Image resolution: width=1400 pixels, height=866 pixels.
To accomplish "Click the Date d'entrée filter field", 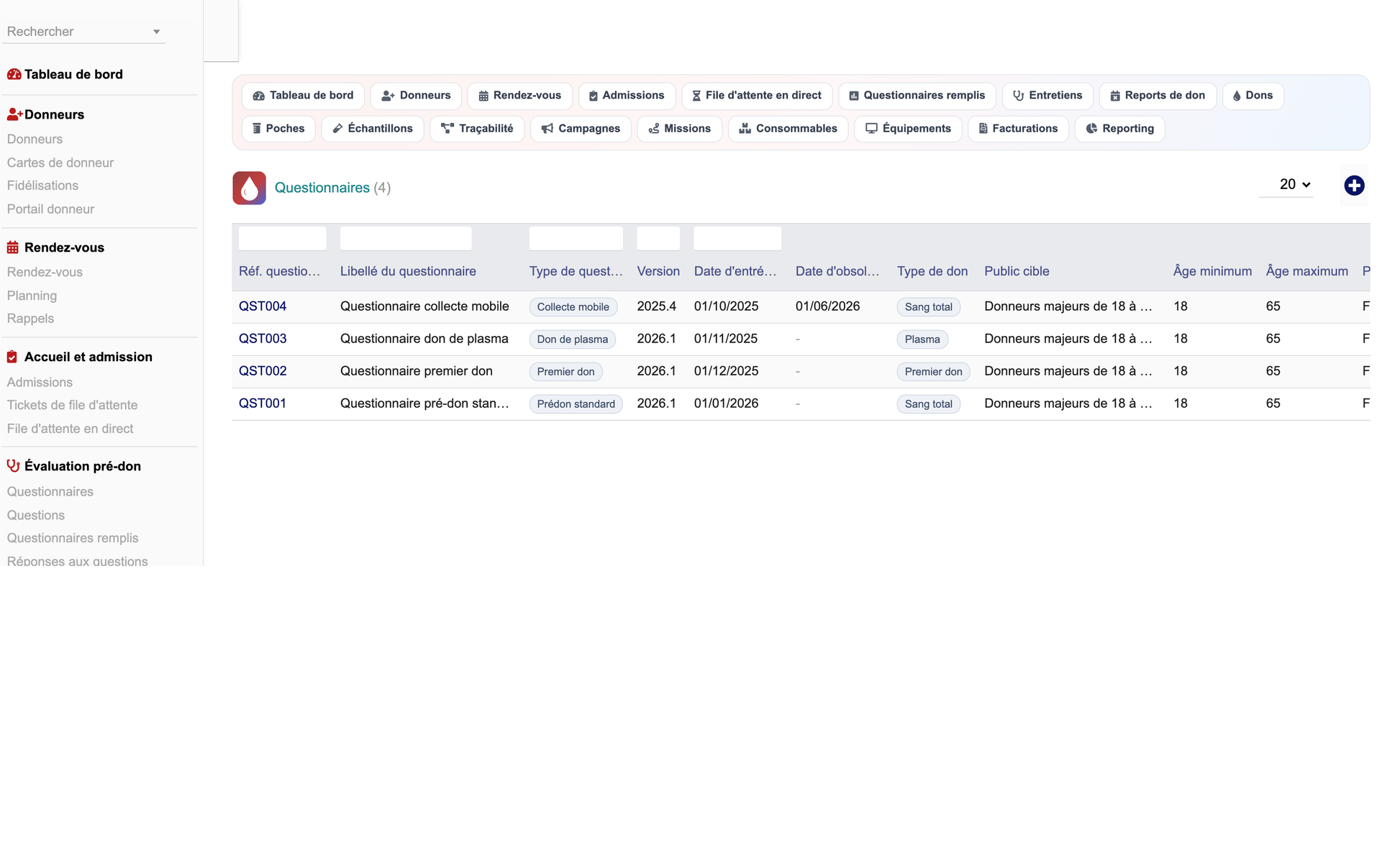I will (737, 238).
